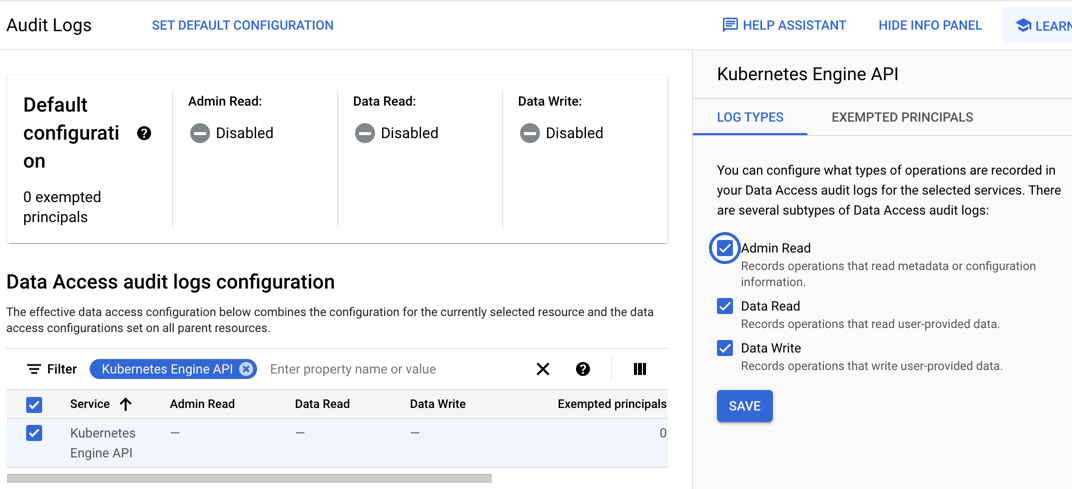The width and height of the screenshot is (1072, 489).
Task: Open the filter help question mark icon
Action: tap(583, 369)
